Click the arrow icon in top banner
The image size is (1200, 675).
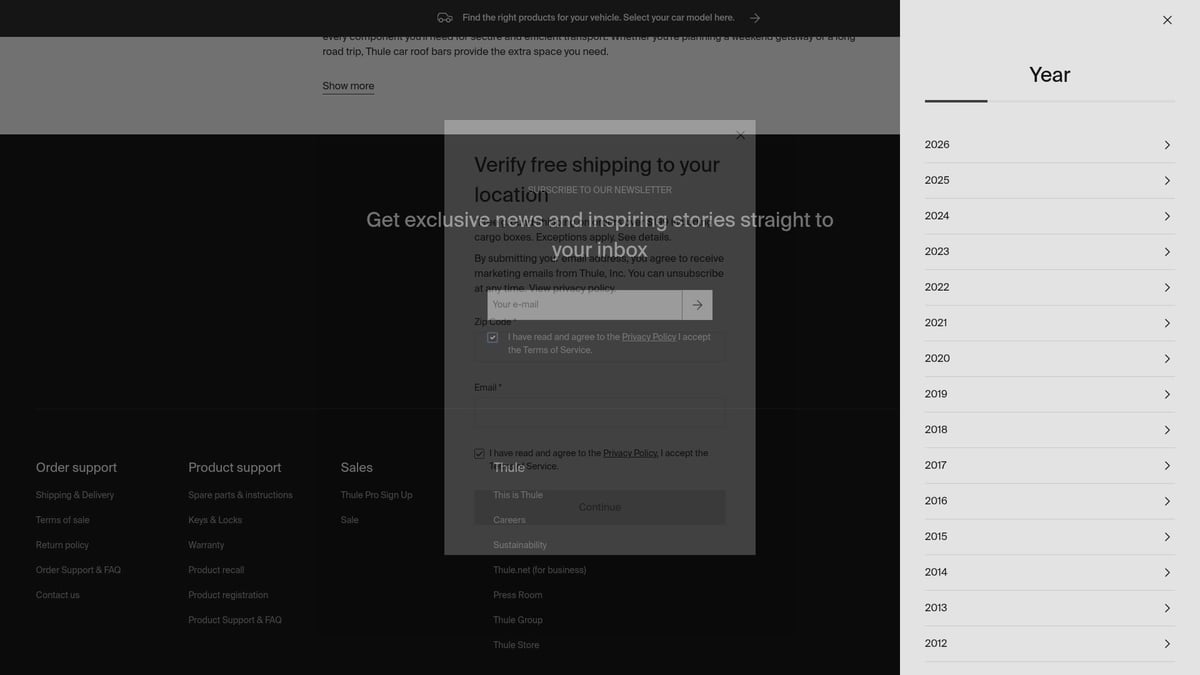point(755,18)
